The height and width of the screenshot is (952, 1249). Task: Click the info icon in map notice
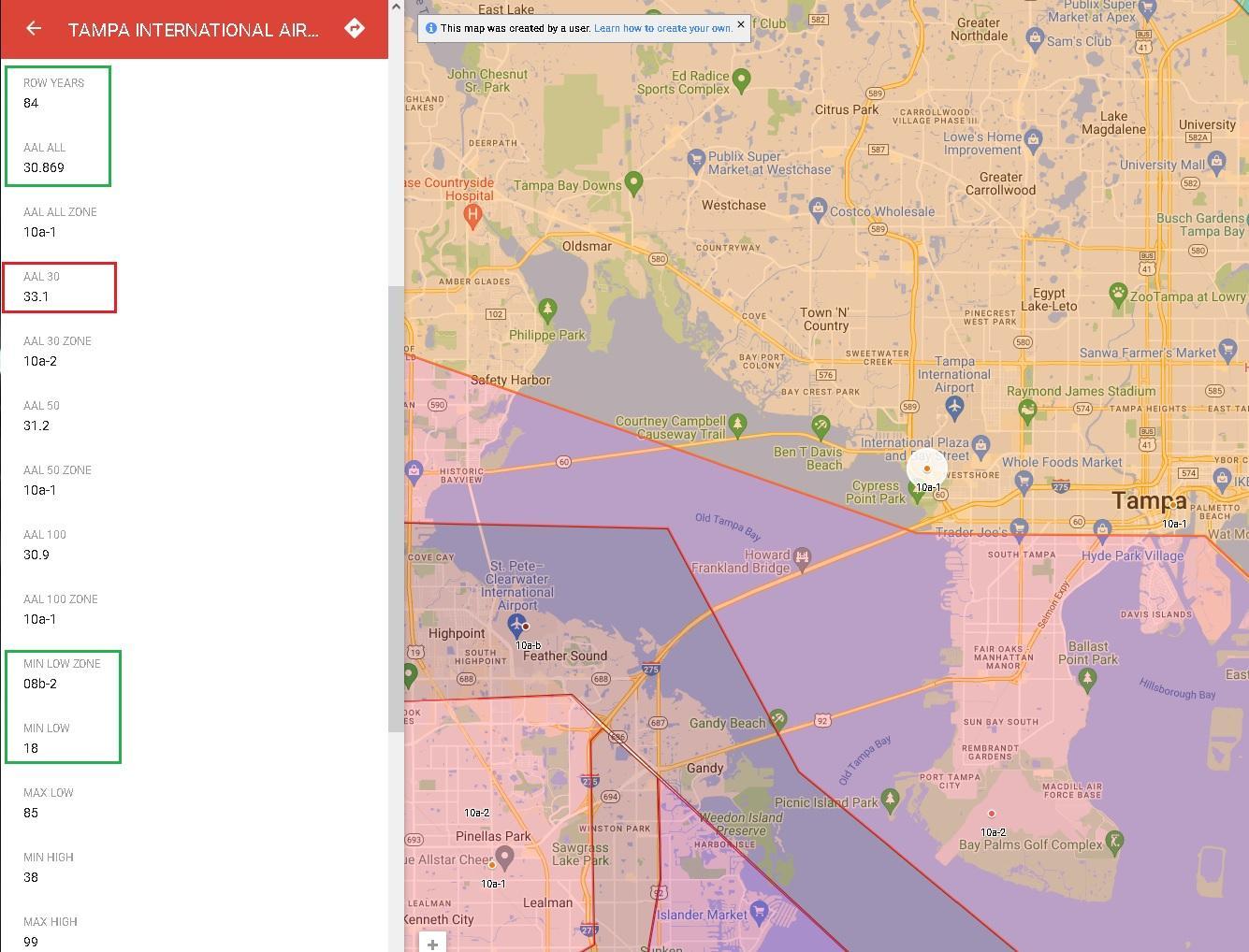[x=430, y=28]
